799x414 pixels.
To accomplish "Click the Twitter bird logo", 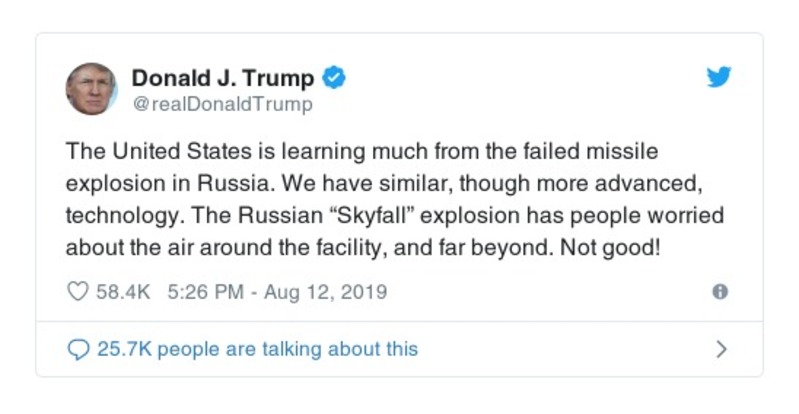I will 718,78.
